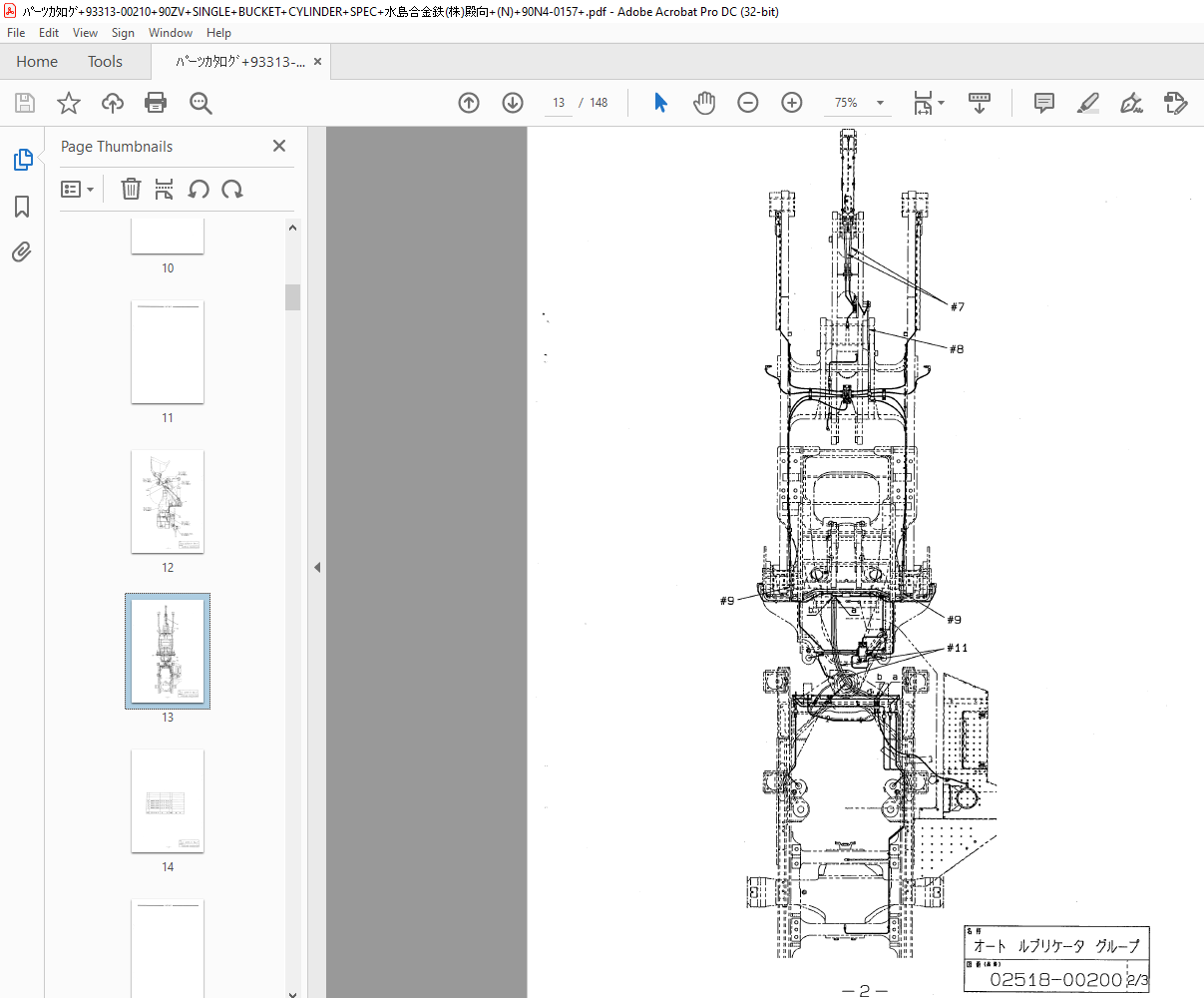Click the upload to cloud icon
The width and height of the screenshot is (1204, 998).
point(113,103)
